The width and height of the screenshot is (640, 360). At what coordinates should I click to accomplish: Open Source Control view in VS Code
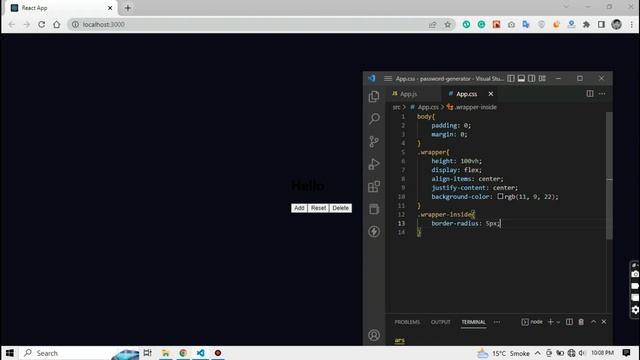(374, 141)
